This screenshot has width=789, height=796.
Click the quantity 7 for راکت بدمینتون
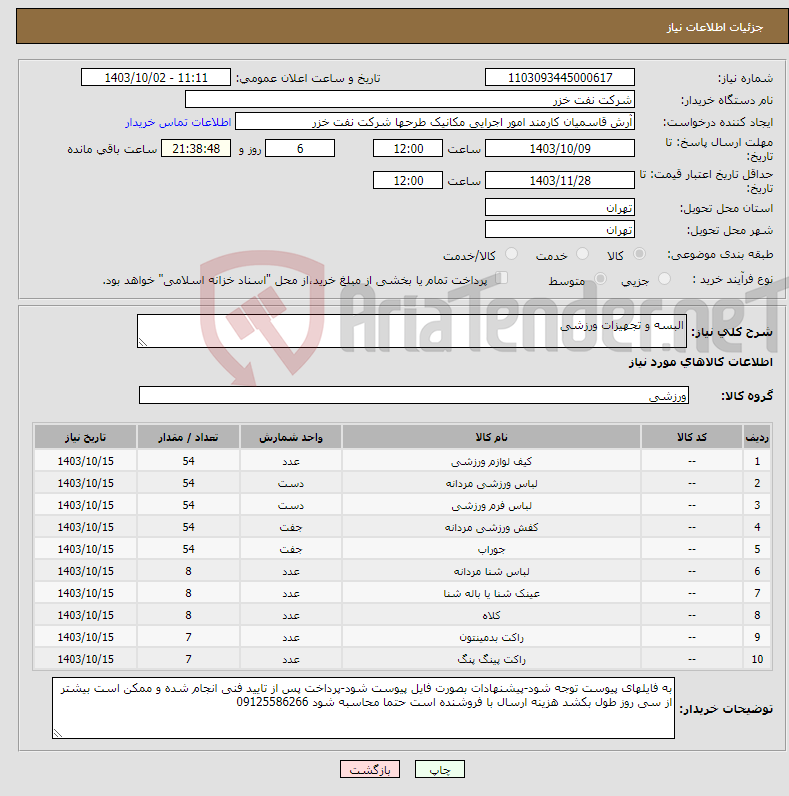click(188, 637)
